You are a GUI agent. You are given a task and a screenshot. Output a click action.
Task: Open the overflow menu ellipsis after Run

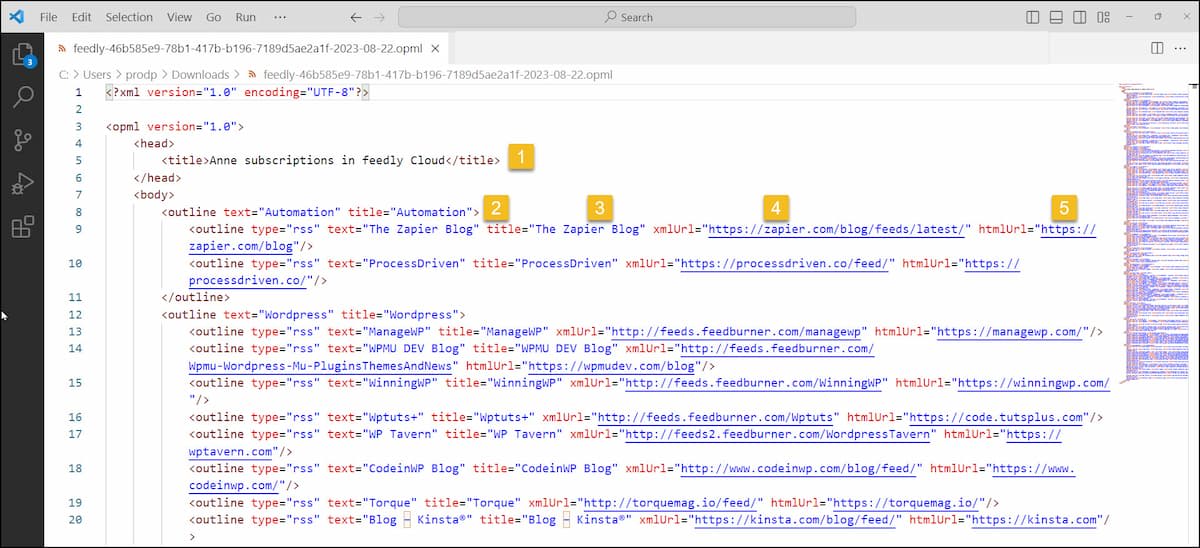[x=280, y=17]
